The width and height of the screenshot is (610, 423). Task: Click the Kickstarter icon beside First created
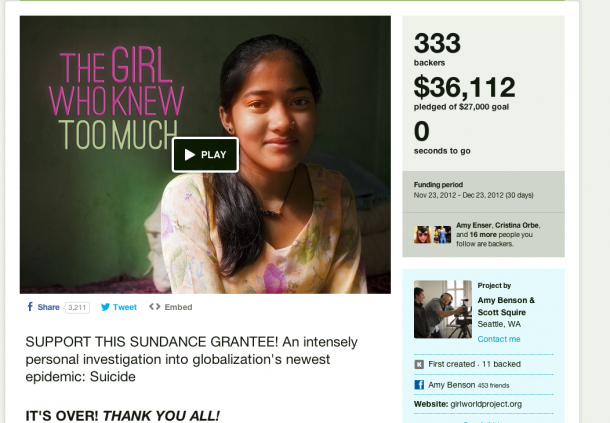[419, 364]
